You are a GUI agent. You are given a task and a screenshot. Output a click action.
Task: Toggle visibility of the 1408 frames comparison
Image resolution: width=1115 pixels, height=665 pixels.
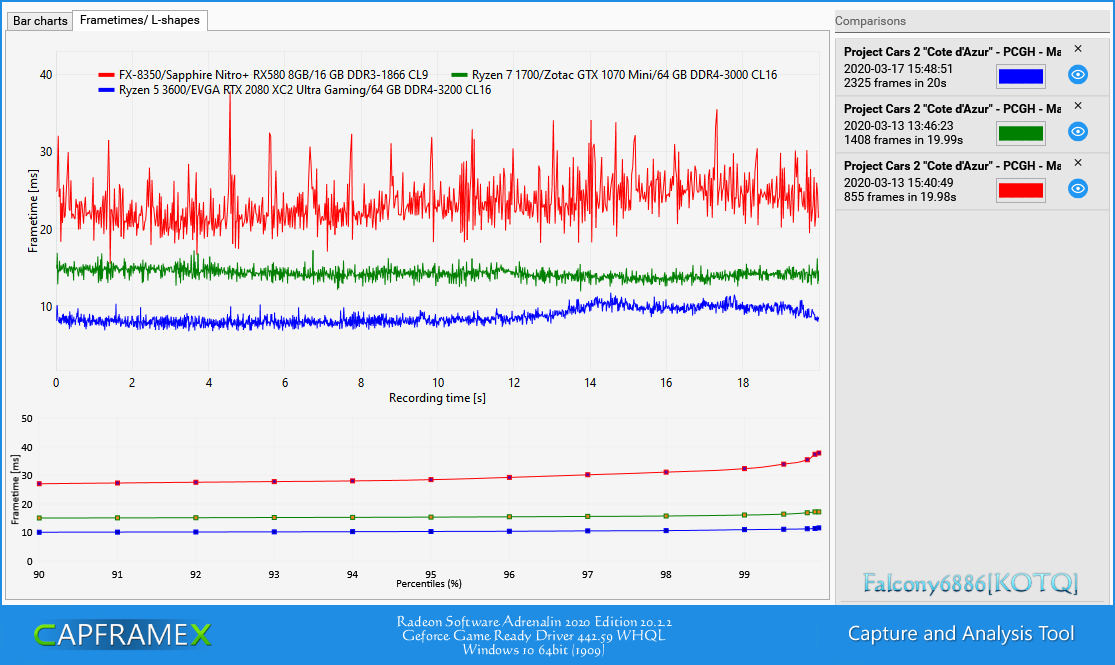point(1078,132)
